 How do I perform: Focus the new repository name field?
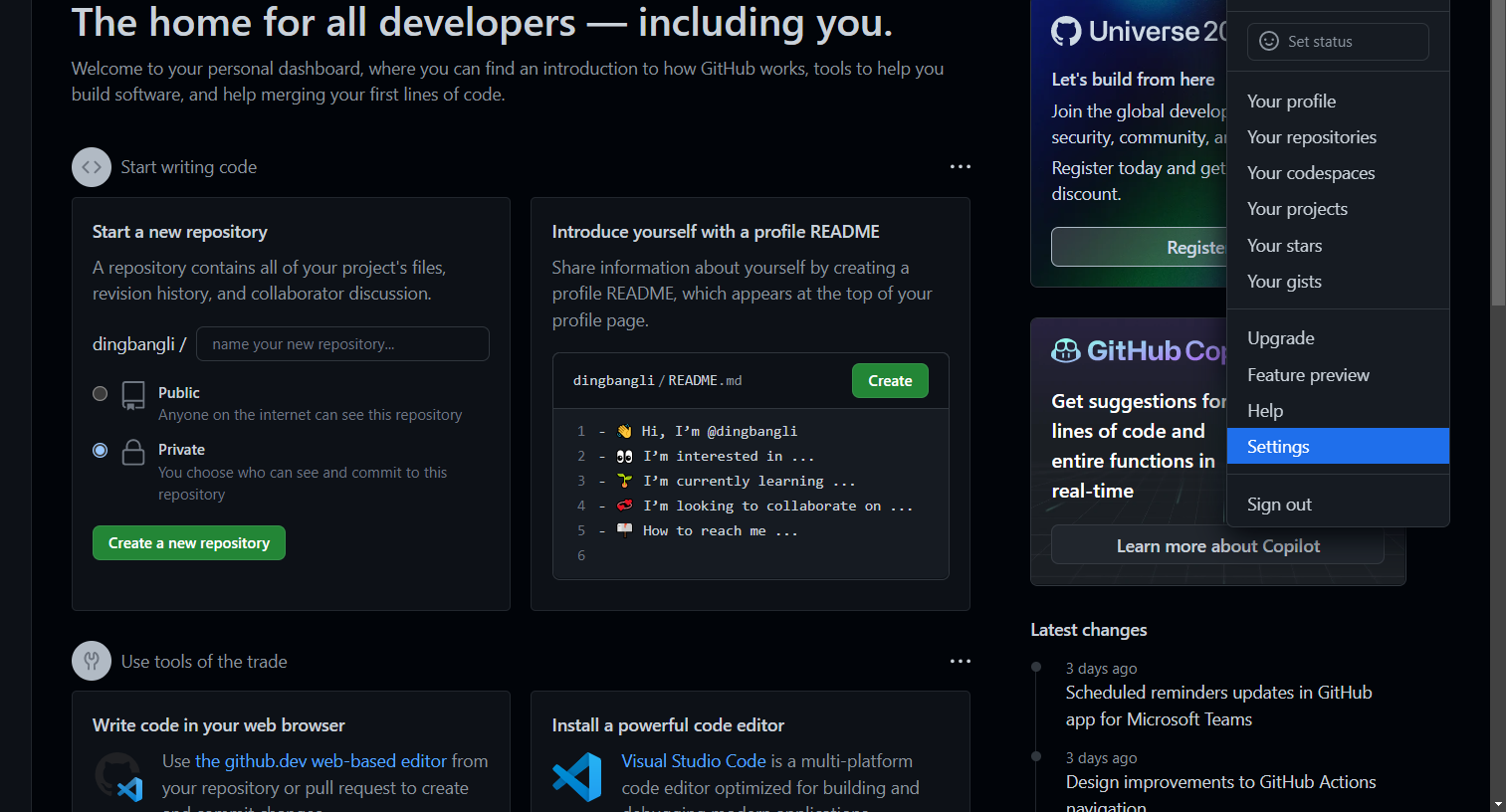342,344
